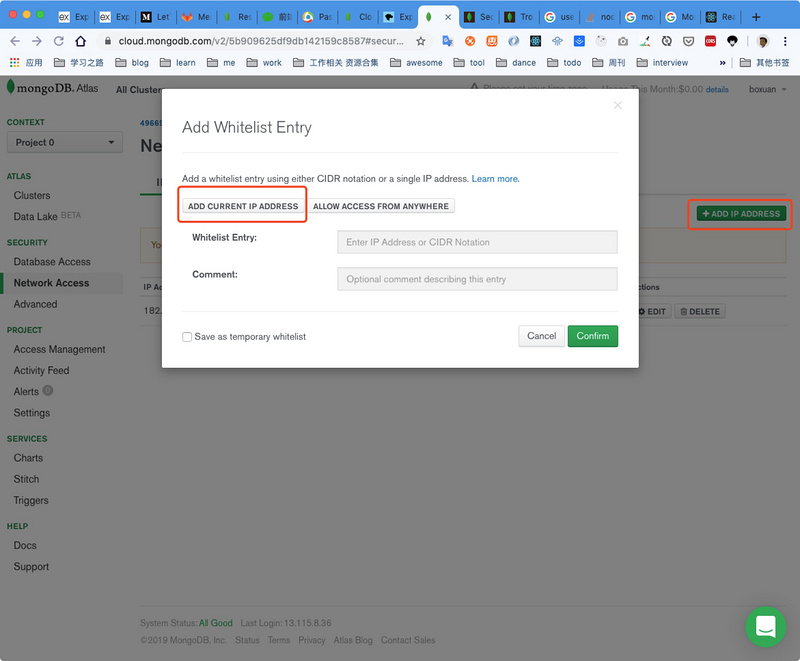Select Network Access in the sidebar

(x=51, y=283)
